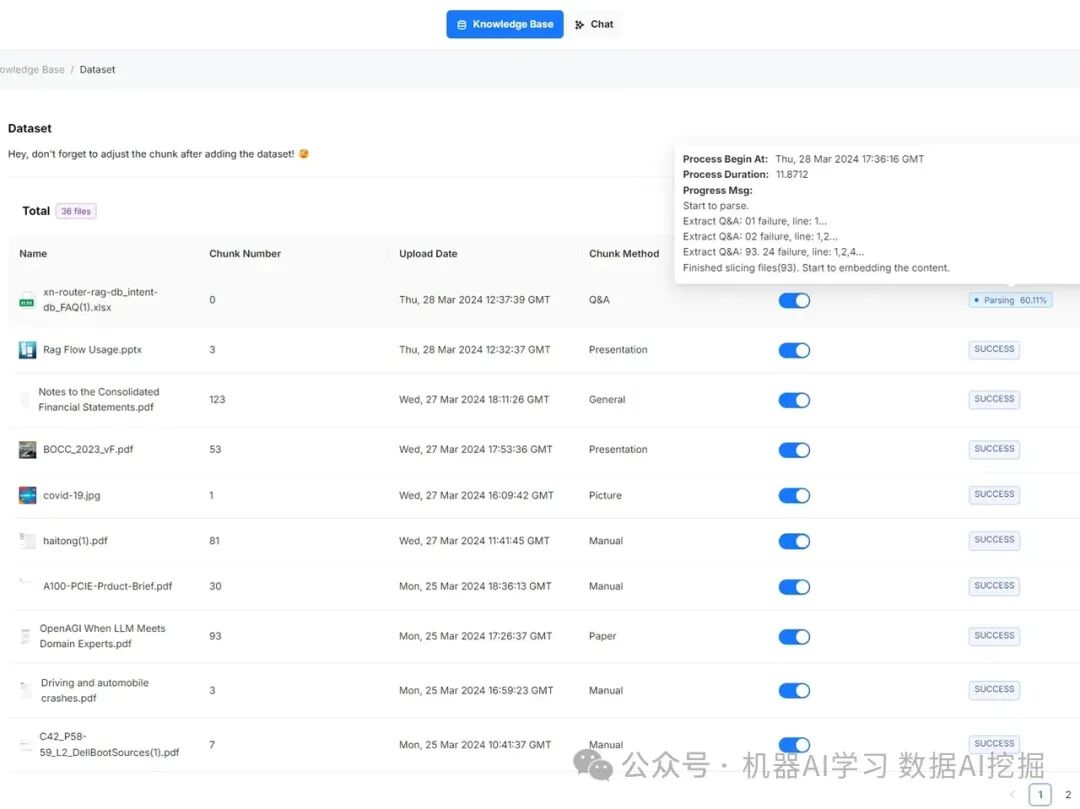Toggle the switch for A100-PCIE-Prduct-Brief.pdf
This screenshot has width=1080, height=809.
click(794, 587)
